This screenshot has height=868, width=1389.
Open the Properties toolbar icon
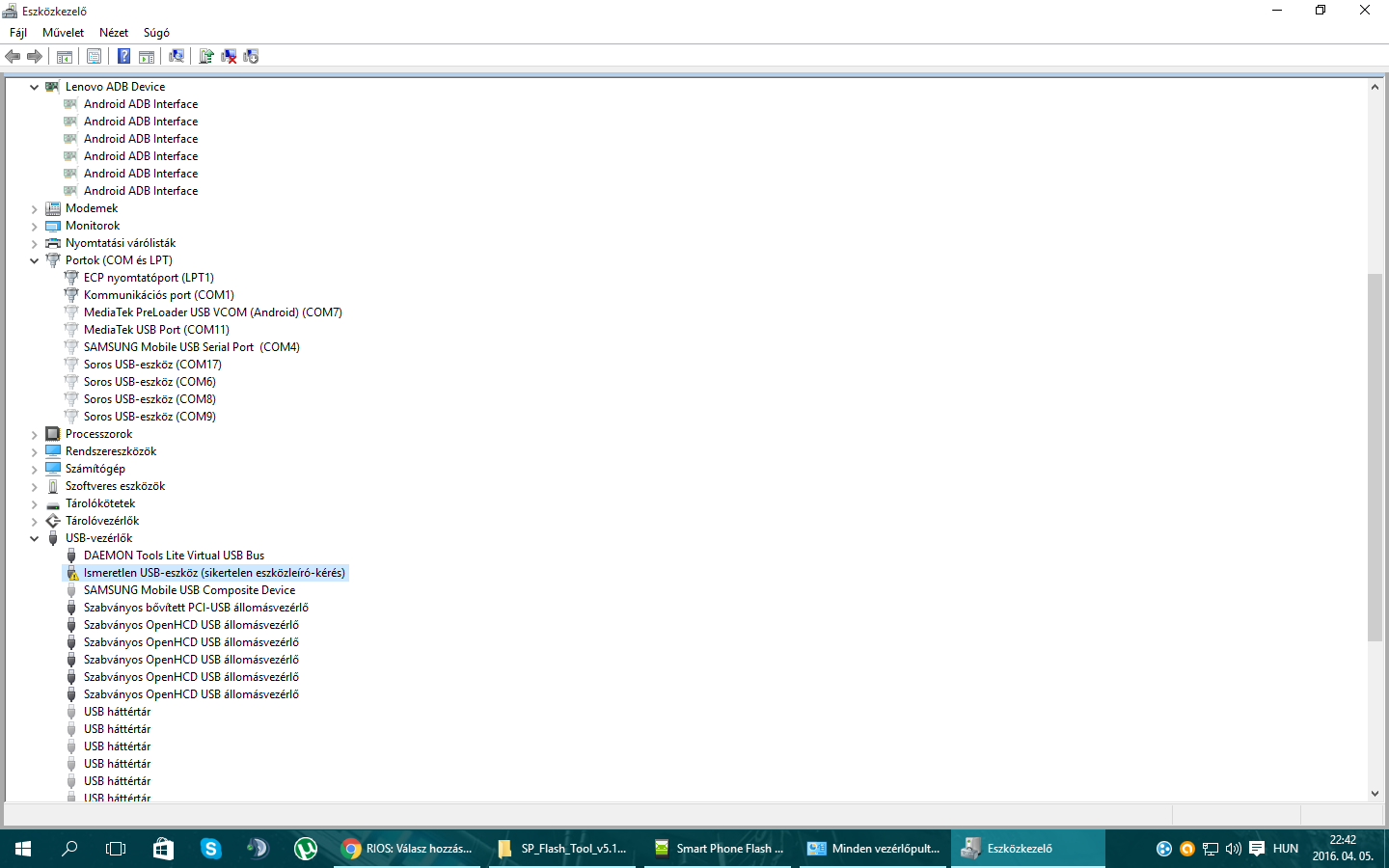pos(94,57)
